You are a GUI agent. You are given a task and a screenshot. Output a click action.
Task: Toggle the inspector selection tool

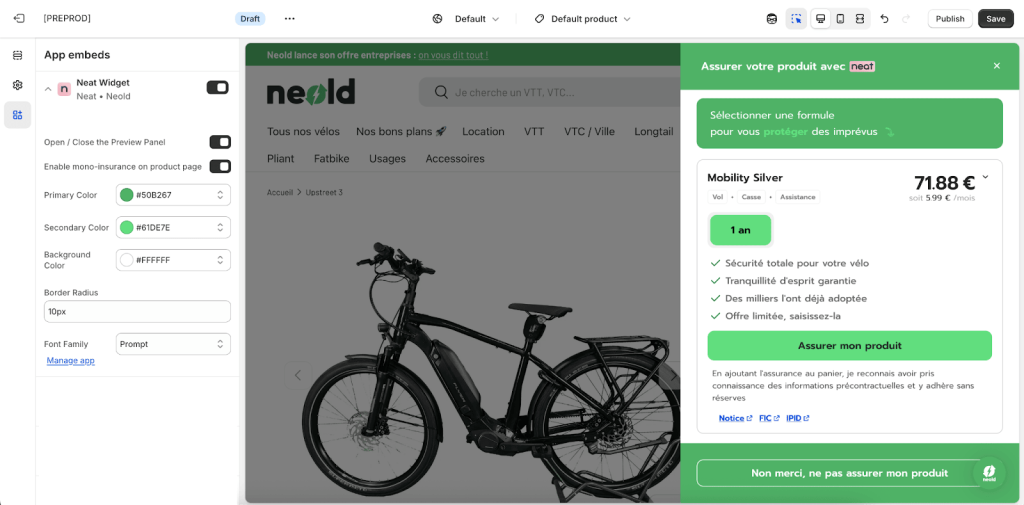pos(796,18)
